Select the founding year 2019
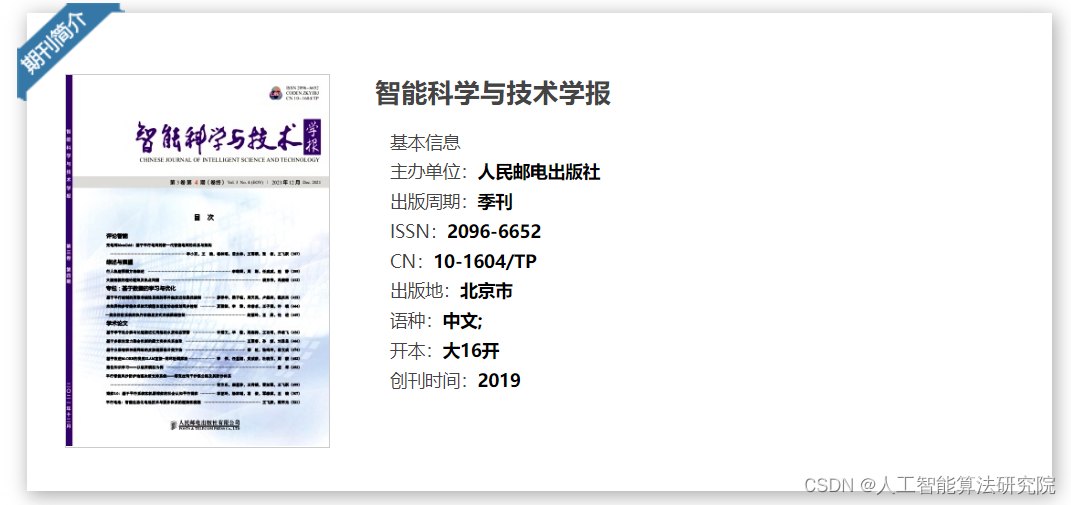1071x505 pixels. [x=499, y=381]
